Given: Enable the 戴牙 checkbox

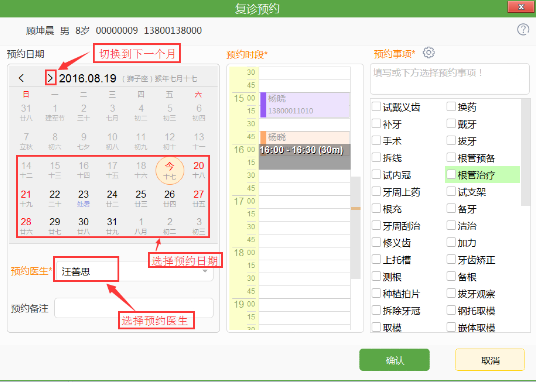Looking at the screenshot, I should coord(451,123).
